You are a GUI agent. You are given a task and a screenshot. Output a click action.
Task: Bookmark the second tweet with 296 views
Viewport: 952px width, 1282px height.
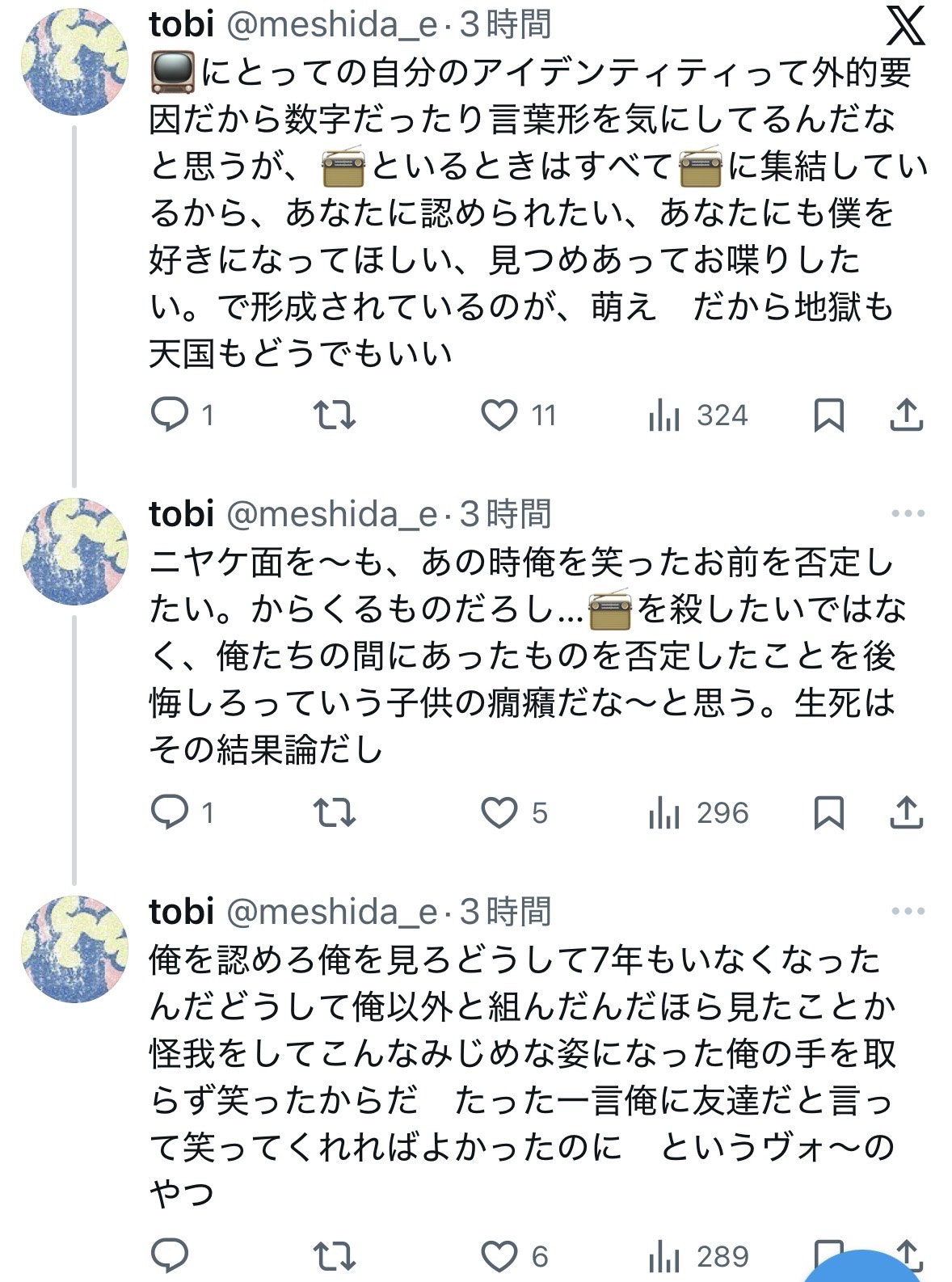pos(828,812)
